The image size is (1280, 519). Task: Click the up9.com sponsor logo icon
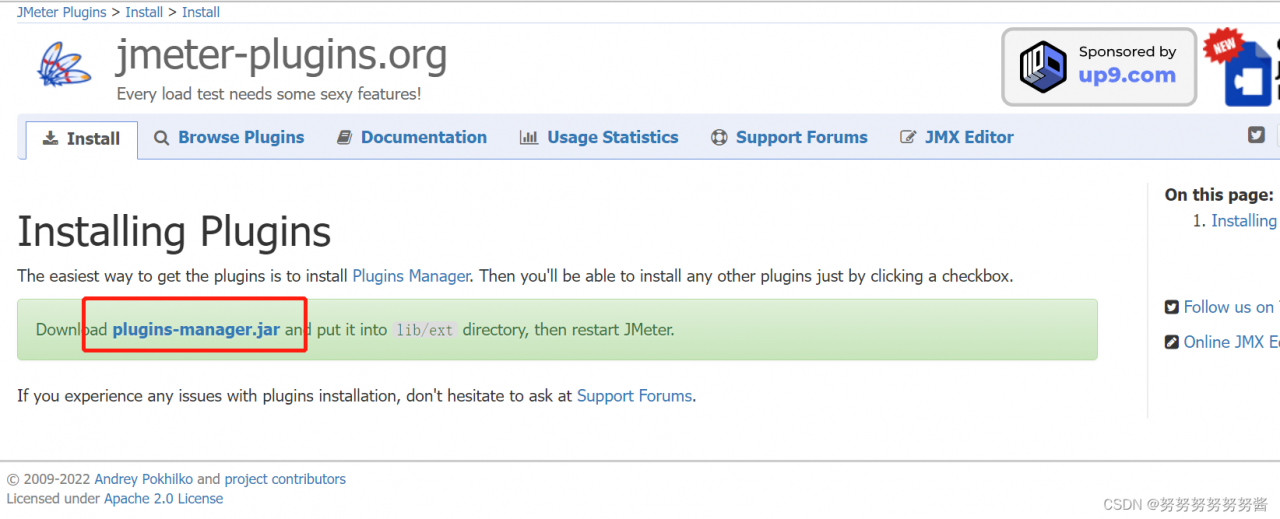click(x=1043, y=67)
